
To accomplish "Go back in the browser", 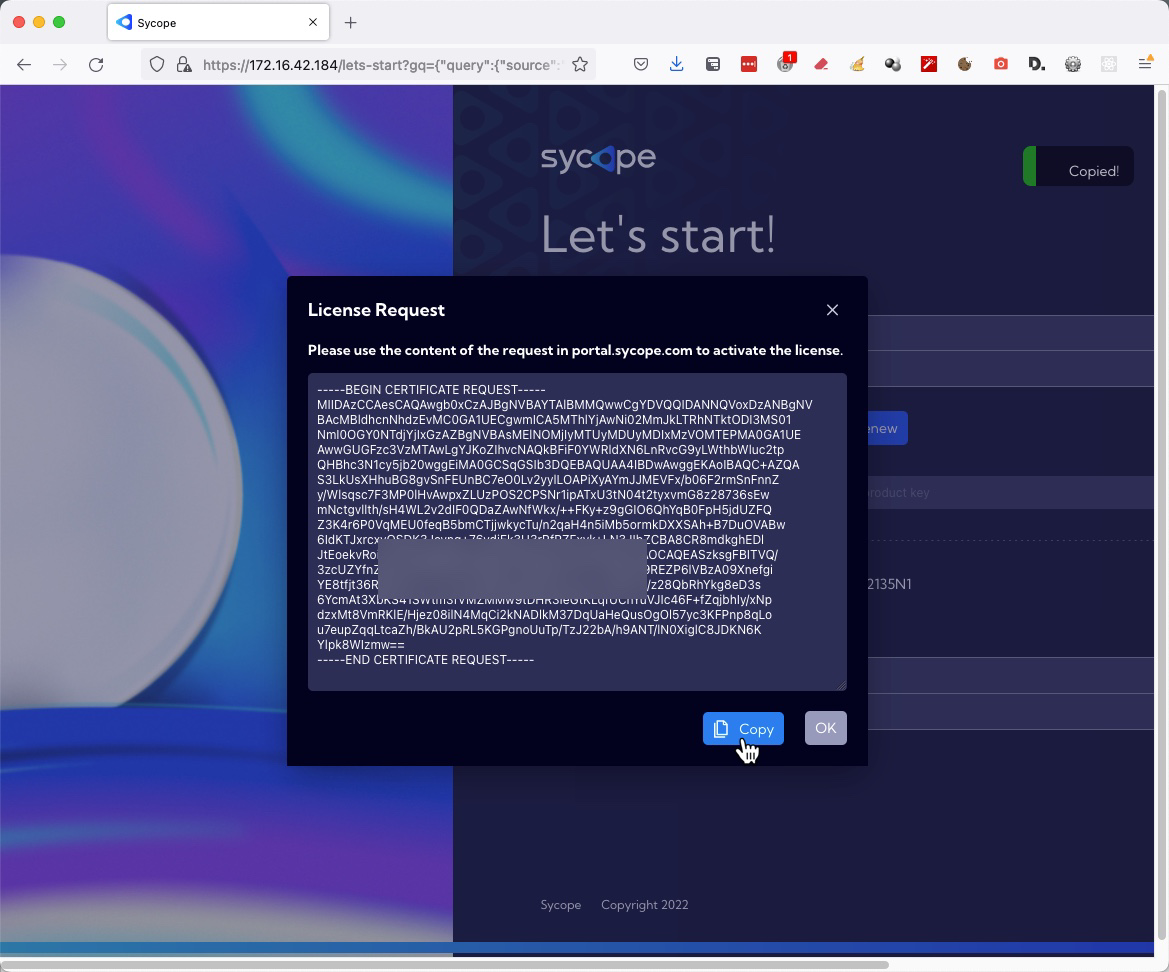I will [24, 65].
